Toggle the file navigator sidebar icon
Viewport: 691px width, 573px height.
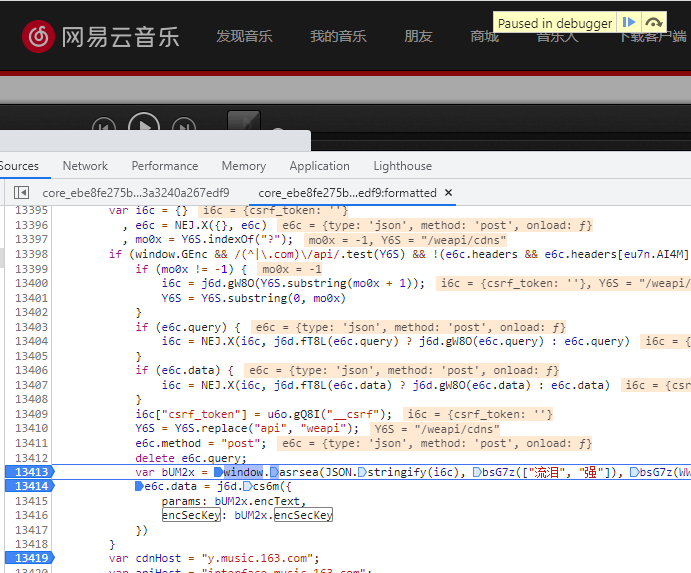(x=21, y=193)
